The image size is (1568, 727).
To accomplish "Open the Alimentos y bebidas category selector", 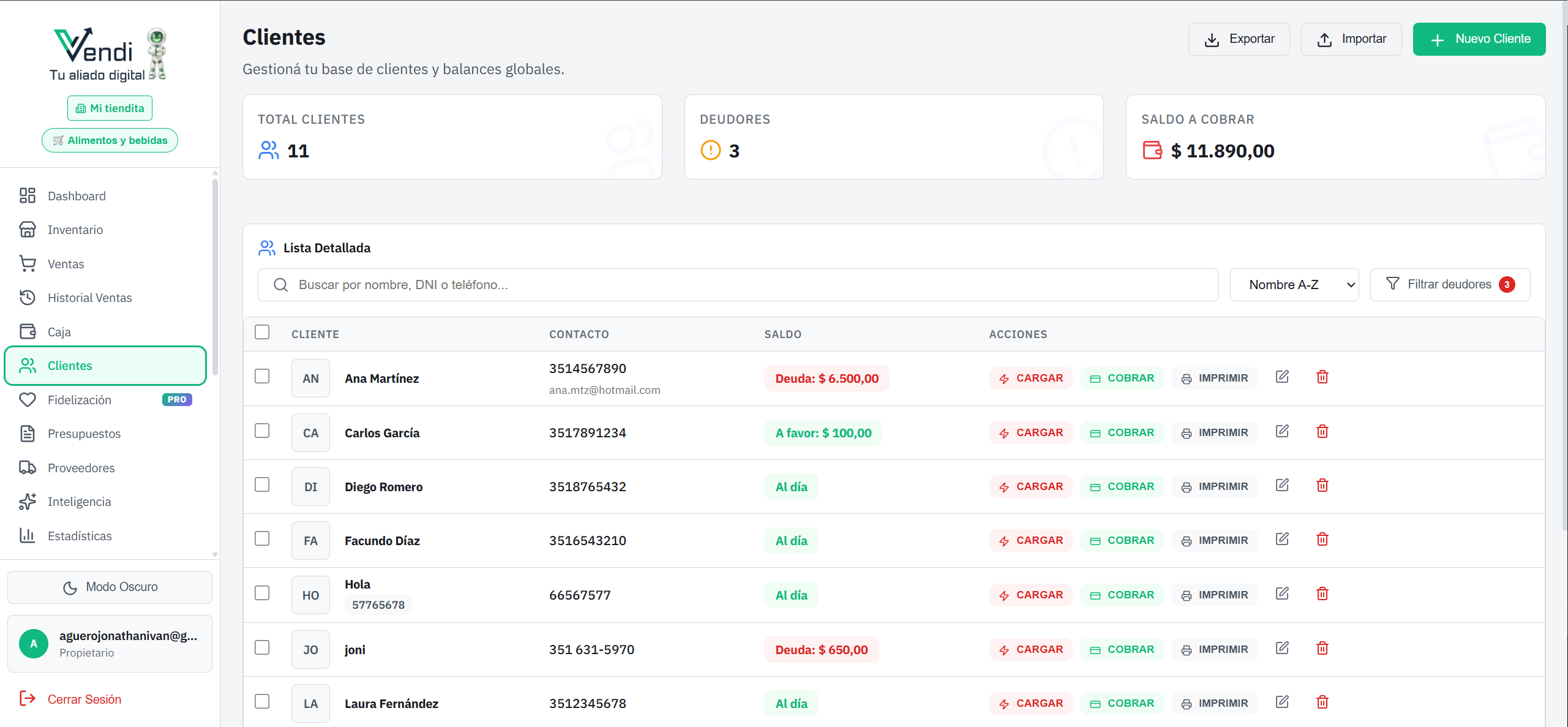I will (110, 140).
